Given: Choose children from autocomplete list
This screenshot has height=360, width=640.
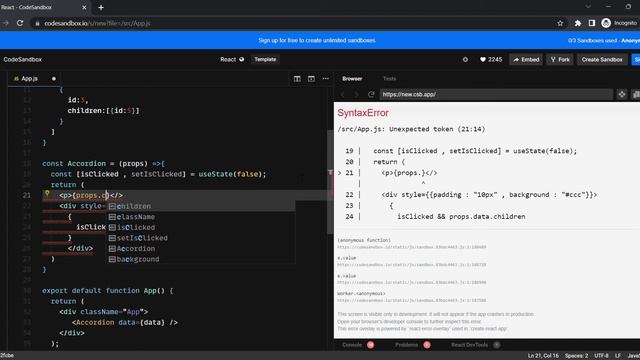Looking at the screenshot, I should (x=200, y=206).
